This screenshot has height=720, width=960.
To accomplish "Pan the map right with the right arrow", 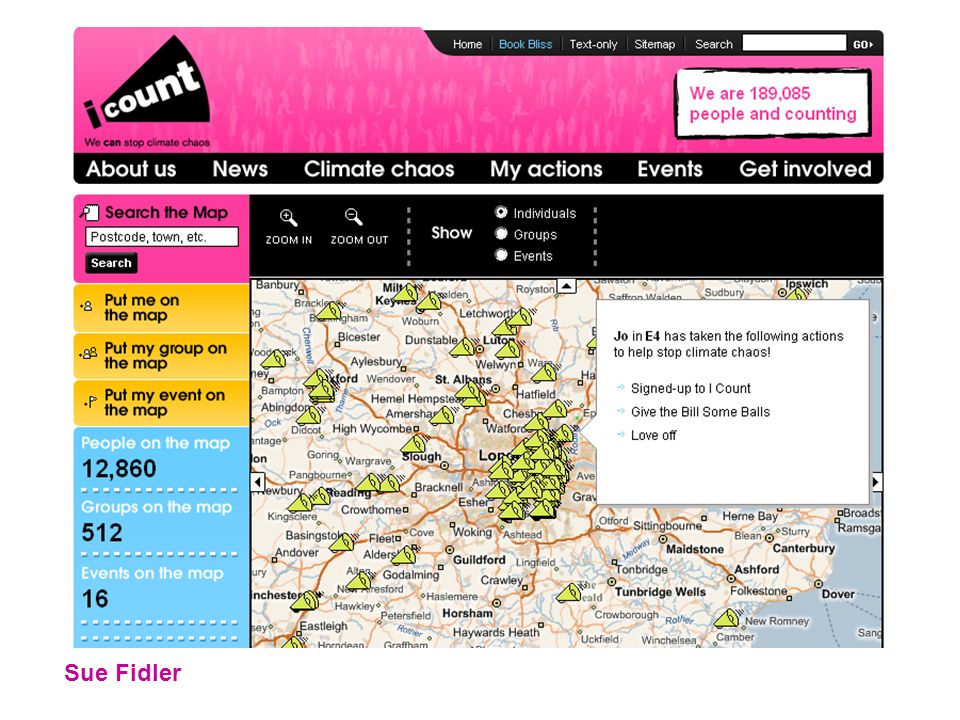I will pos(877,482).
